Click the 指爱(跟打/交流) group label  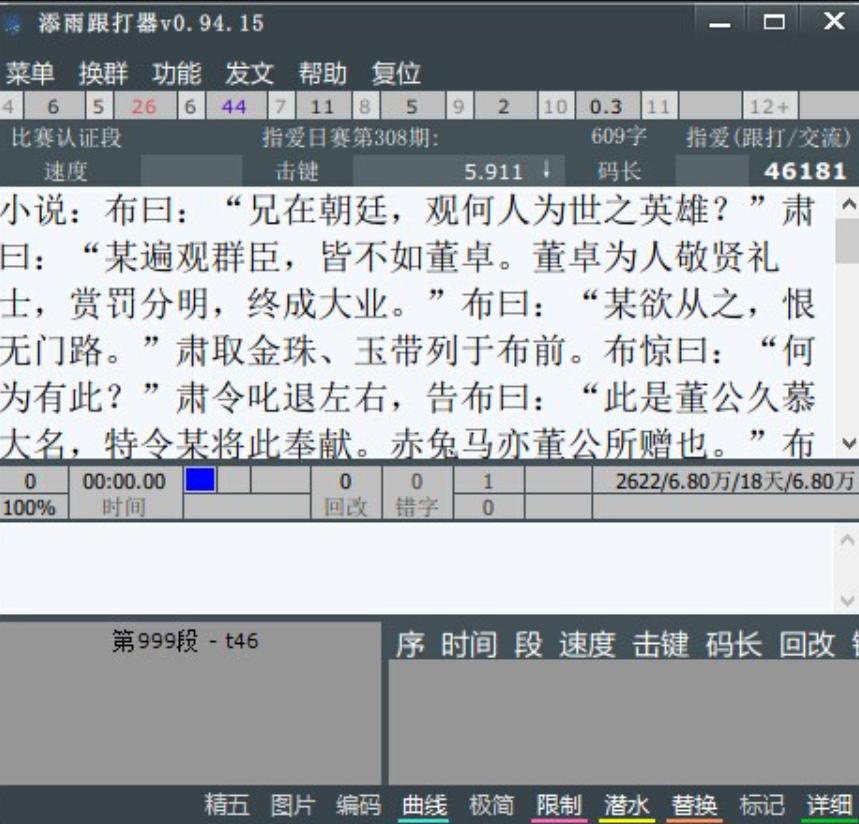(767, 137)
